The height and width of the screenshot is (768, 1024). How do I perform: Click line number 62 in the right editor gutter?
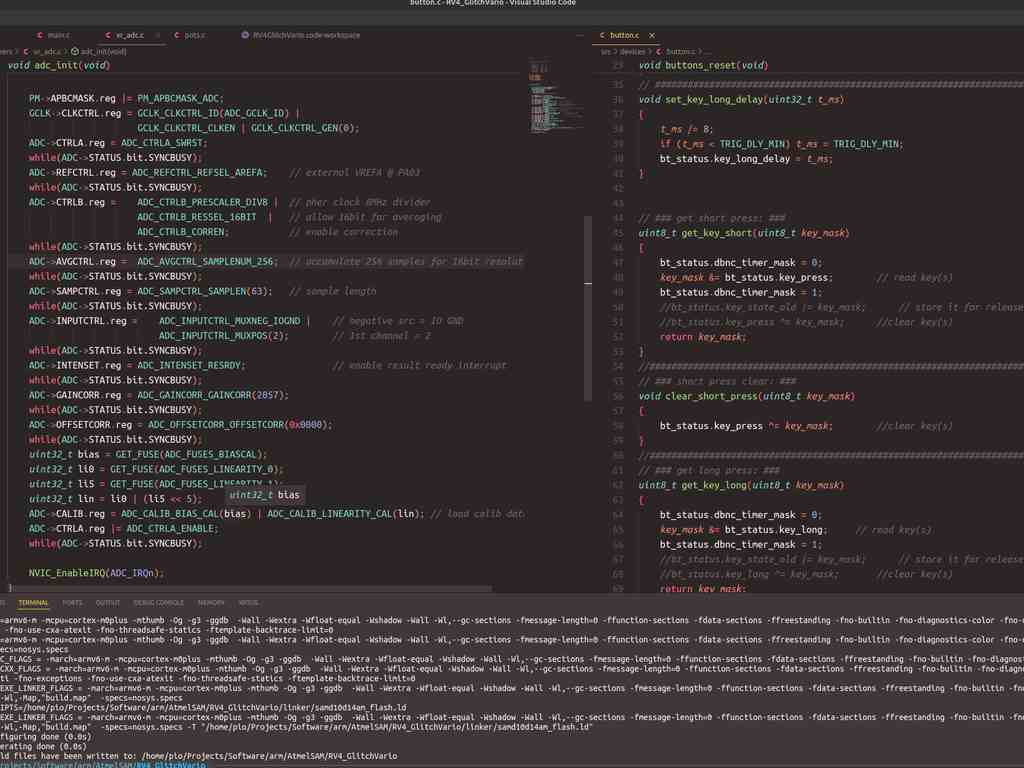coord(618,485)
